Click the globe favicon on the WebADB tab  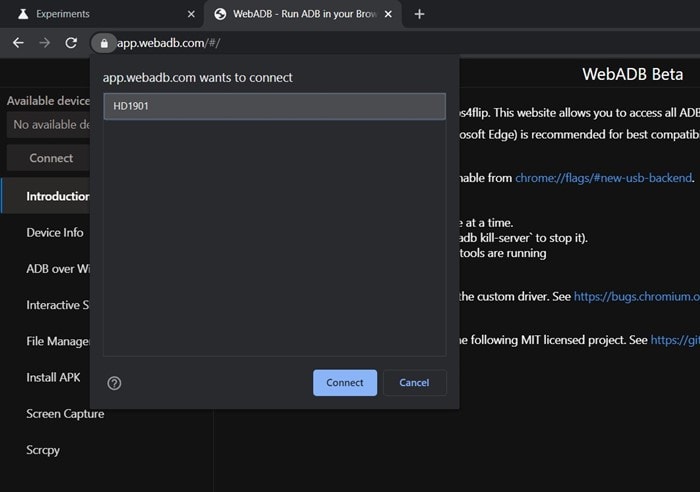pyautogui.click(x=220, y=14)
